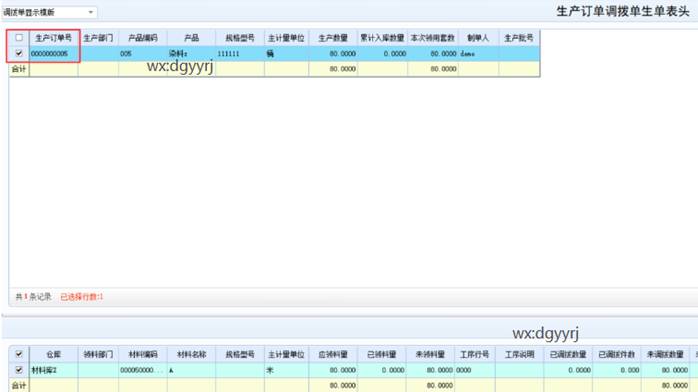Uncheck the checkbox for the 材料库2 row

pos(19,370)
